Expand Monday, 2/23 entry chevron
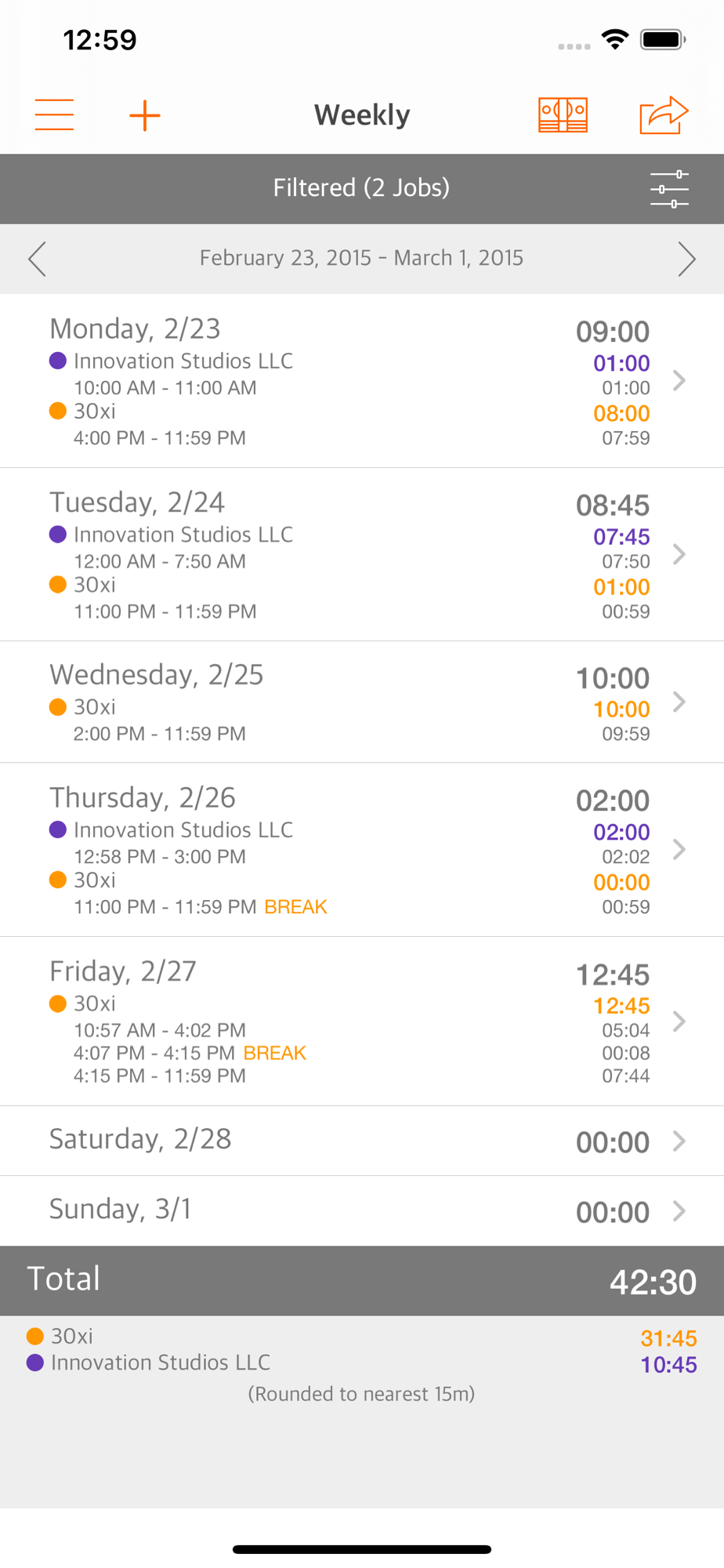Viewport: 724px width, 1568px height. (x=679, y=381)
